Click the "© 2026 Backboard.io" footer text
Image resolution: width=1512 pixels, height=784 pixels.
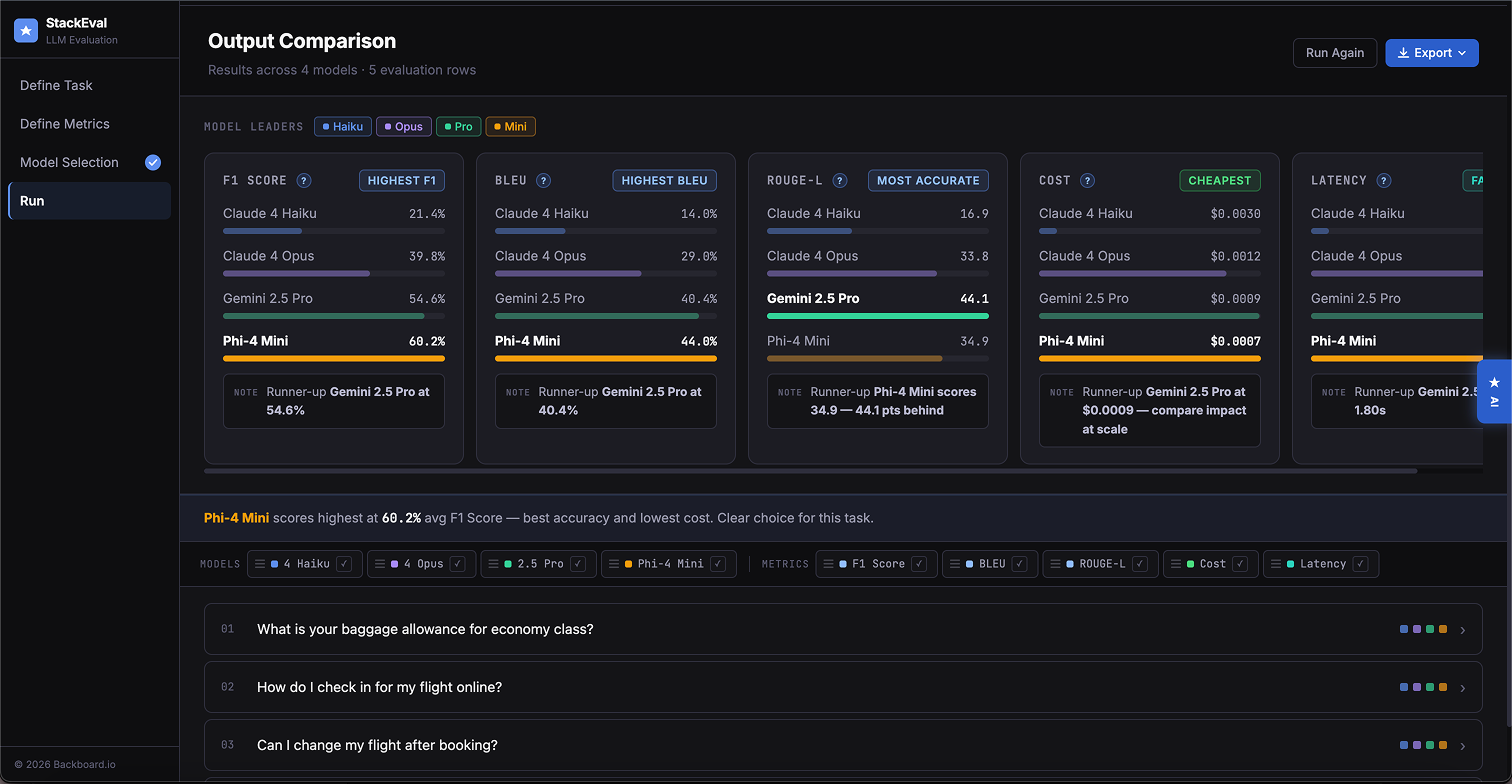65,765
